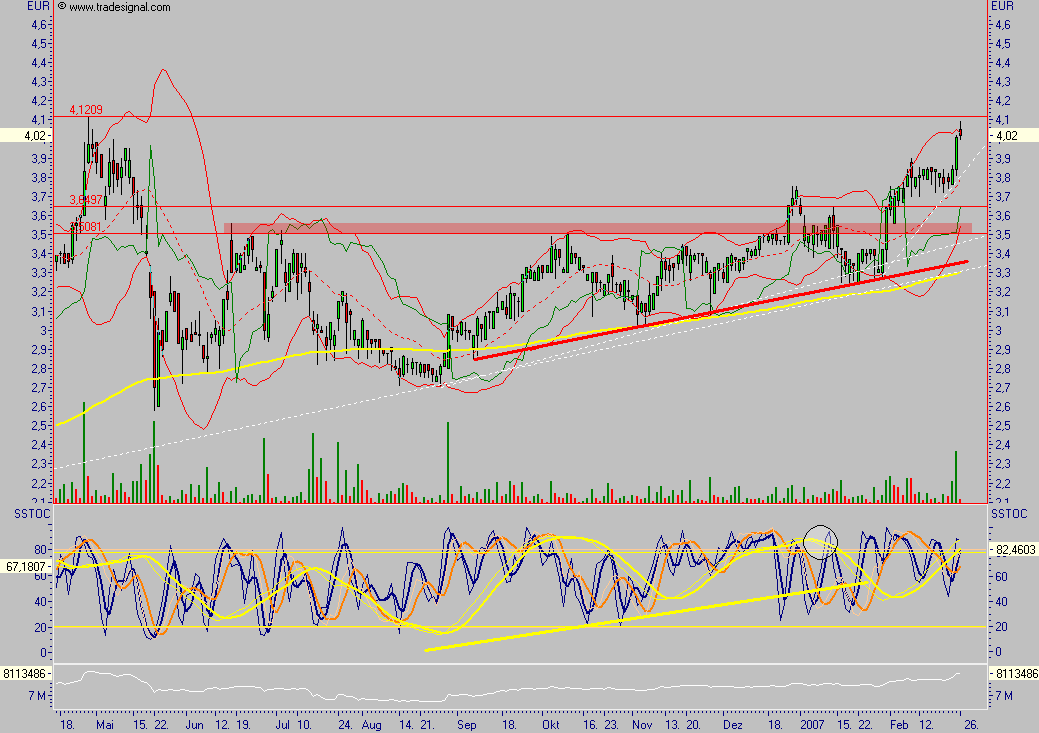Select the 4,1209 resistance level label

click(86, 110)
